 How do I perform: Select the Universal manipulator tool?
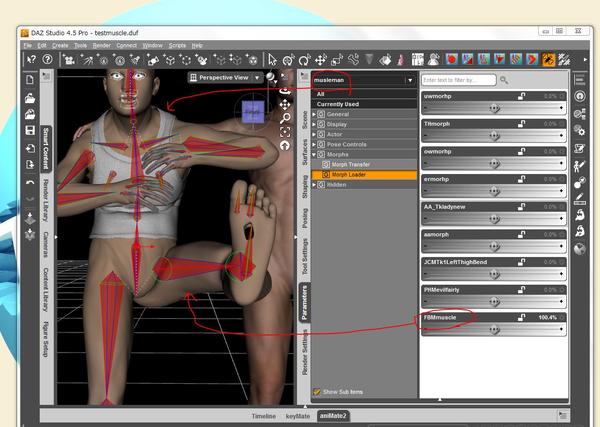click(x=288, y=60)
